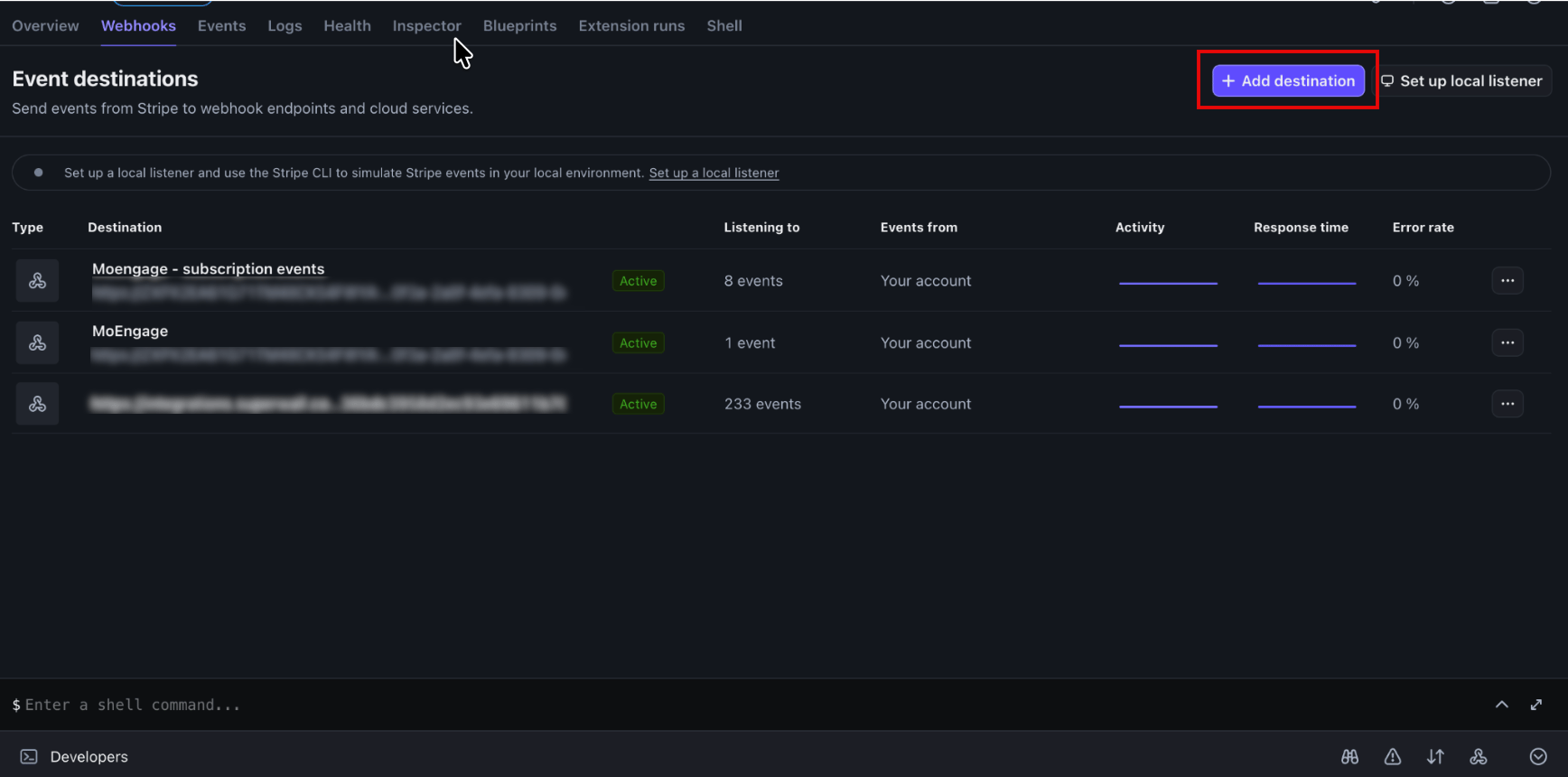The image size is (1568, 777).
Task: Click Active badge in the 233 events row
Action: (638, 404)
